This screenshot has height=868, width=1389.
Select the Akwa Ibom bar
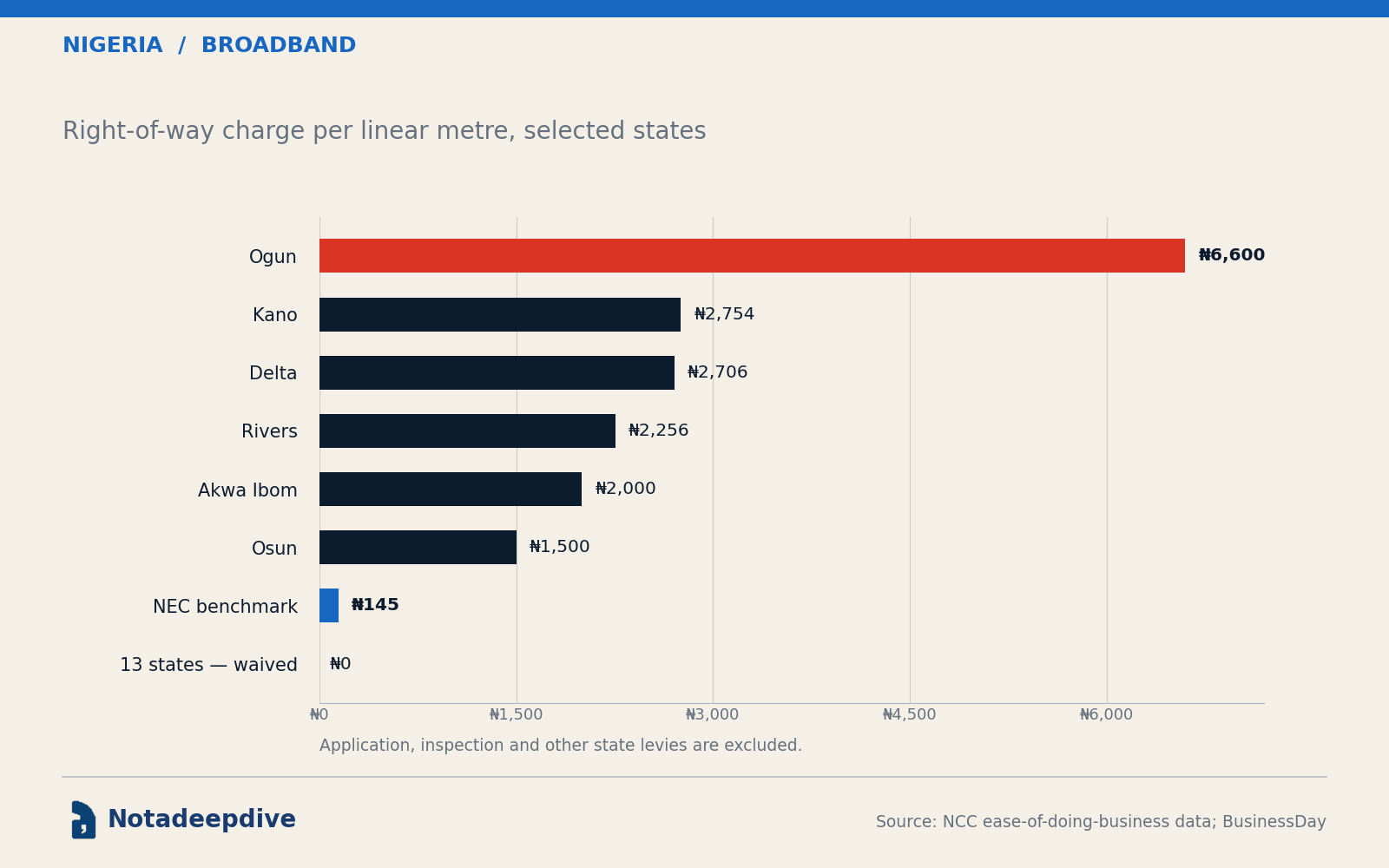click(451, 489)
